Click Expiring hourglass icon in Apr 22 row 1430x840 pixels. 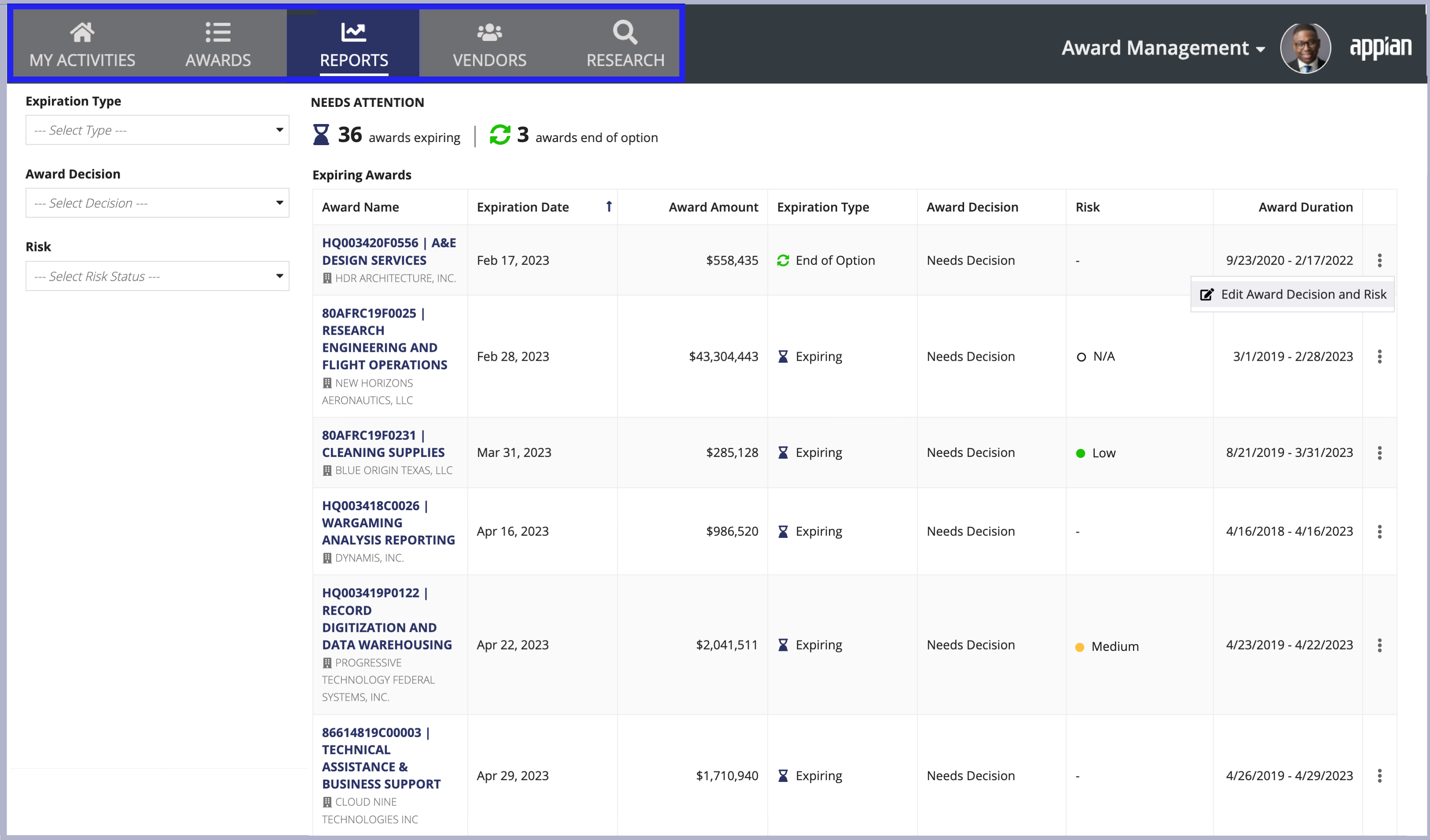click(783, 645)
